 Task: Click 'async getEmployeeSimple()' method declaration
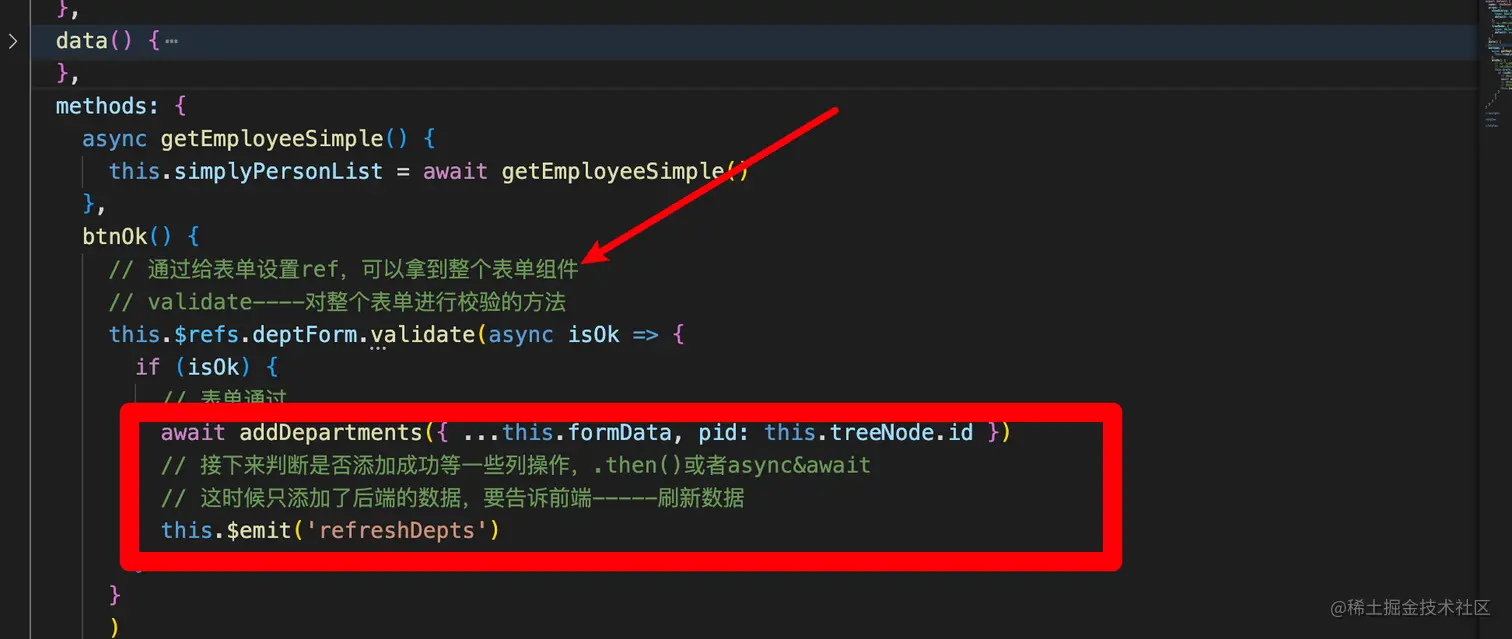coord(247,138)
